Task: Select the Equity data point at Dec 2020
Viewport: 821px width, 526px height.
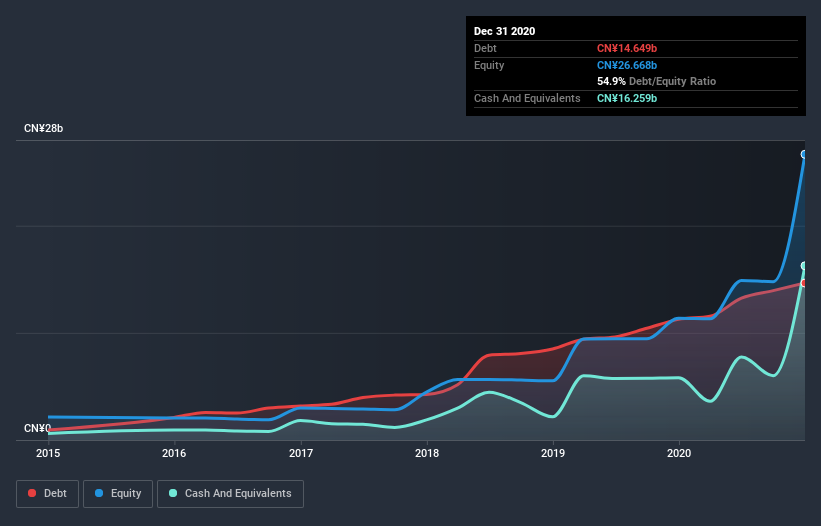Action: coord(804,154)
